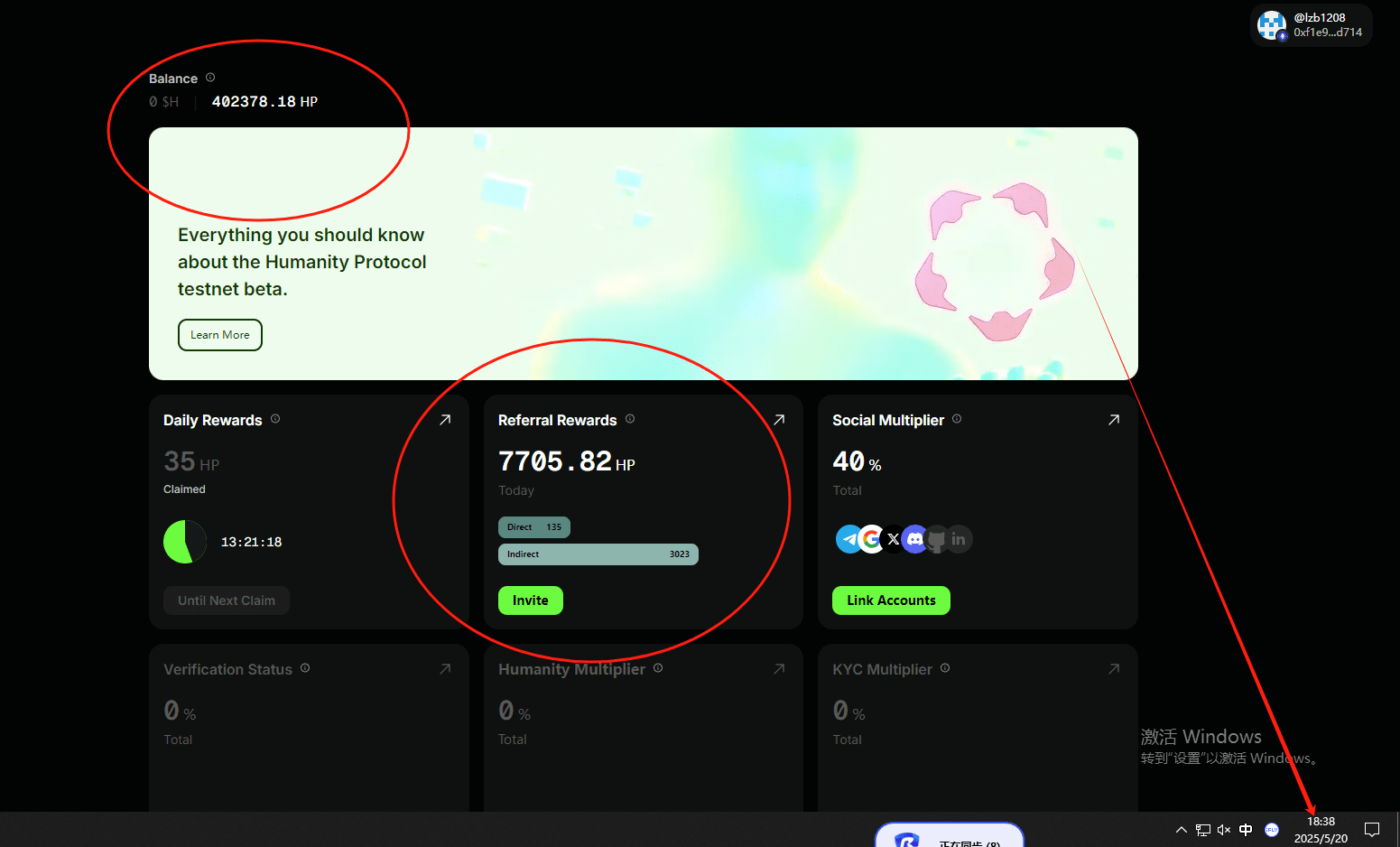Click the 13:21:18 countdown timer
This screenshot has height=847, width=1400.
pyautogui.click(x=251, y=542)
